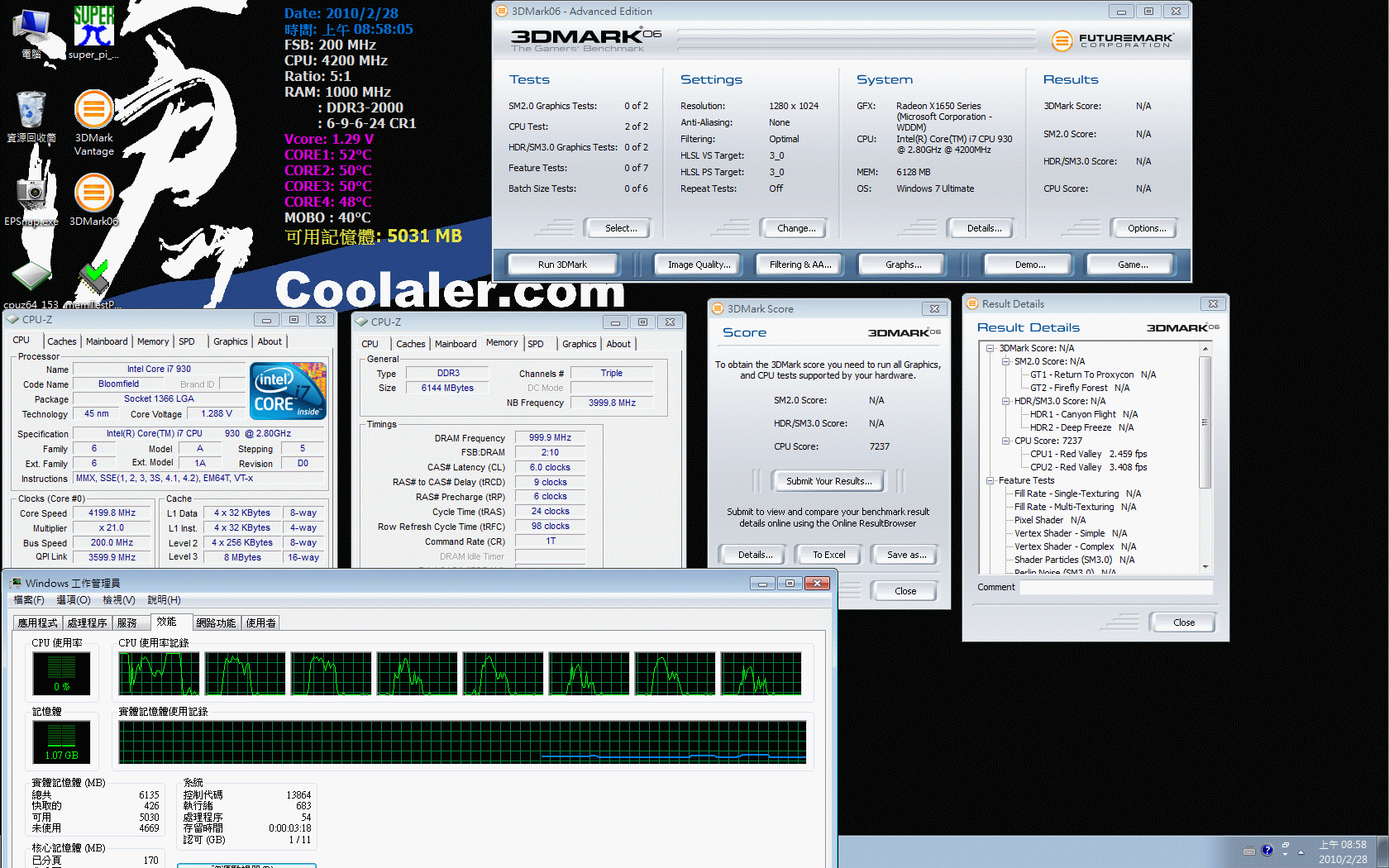Show hidden tray icons with the arrow
Viewport: 1389px width, 868px height.
coord(1301,851)
